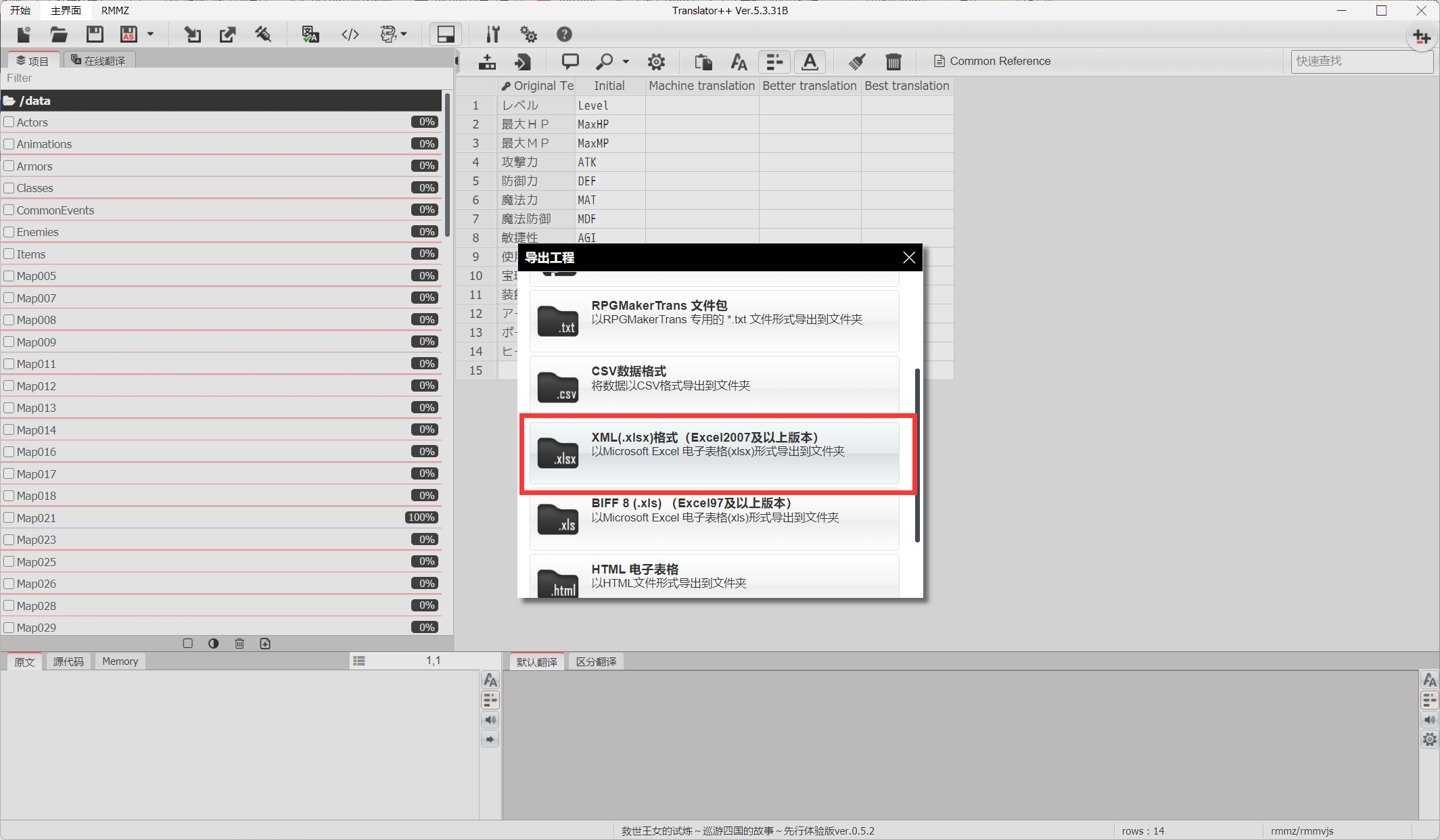Open the RMMZ menu
This screenshot has height=840, width=1440.
pos(115,10)
